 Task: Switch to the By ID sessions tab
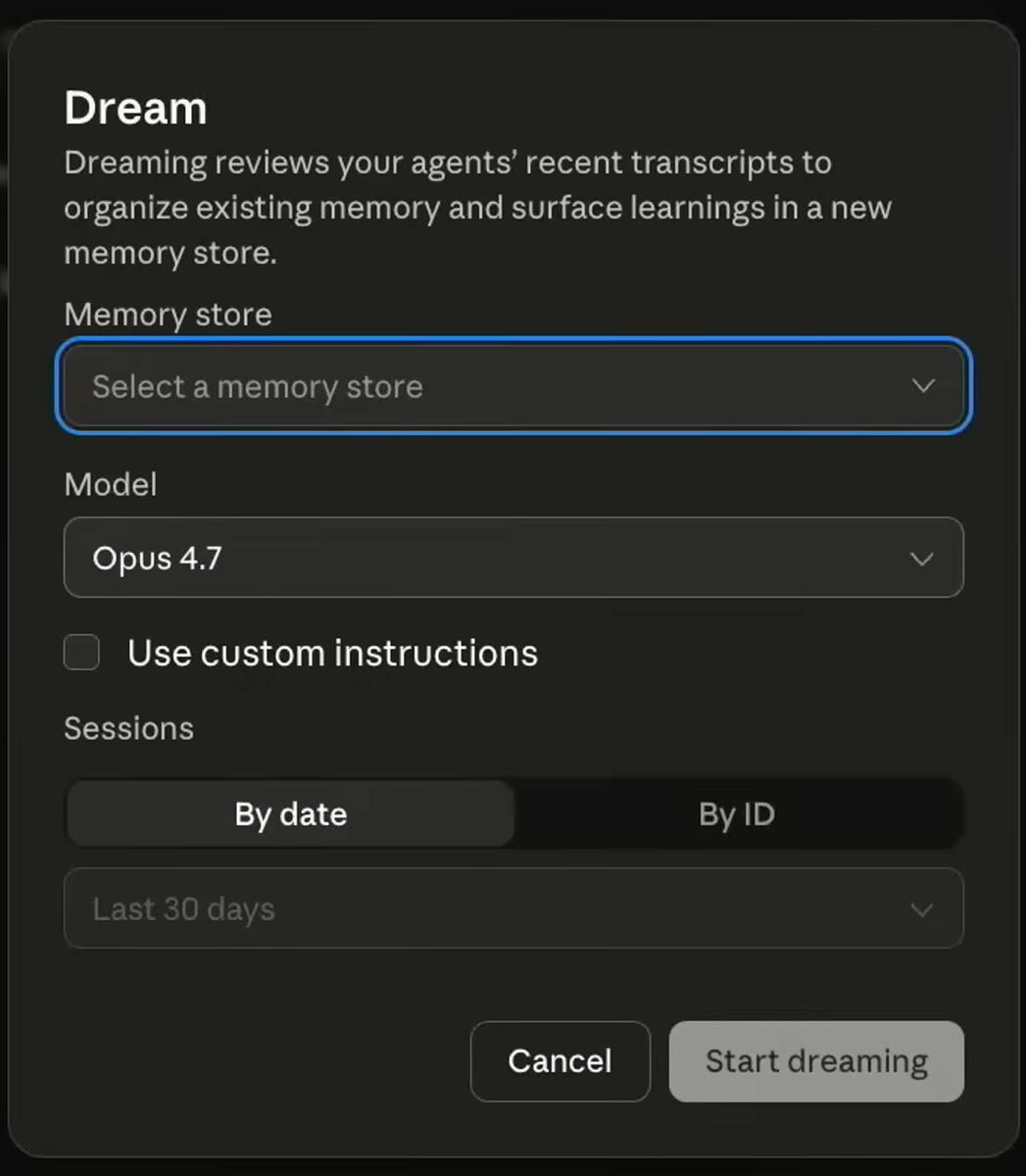(x=737, y=813)
